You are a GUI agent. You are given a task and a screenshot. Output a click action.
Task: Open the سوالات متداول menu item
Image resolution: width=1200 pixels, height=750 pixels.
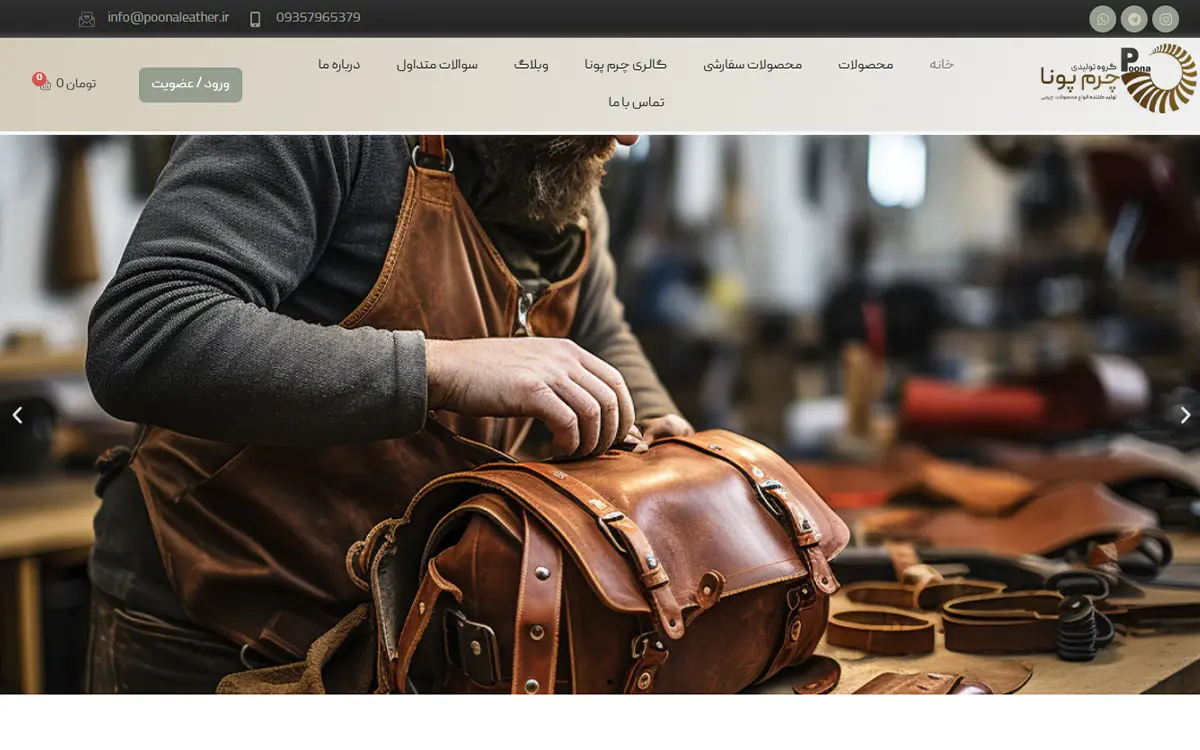pos(437,64)
